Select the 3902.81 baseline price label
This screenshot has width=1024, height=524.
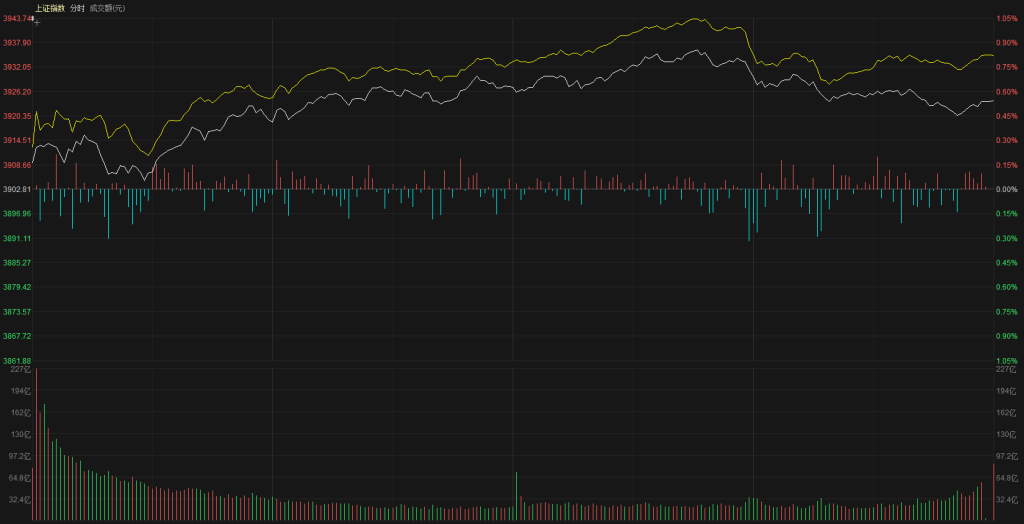point(17,189)
